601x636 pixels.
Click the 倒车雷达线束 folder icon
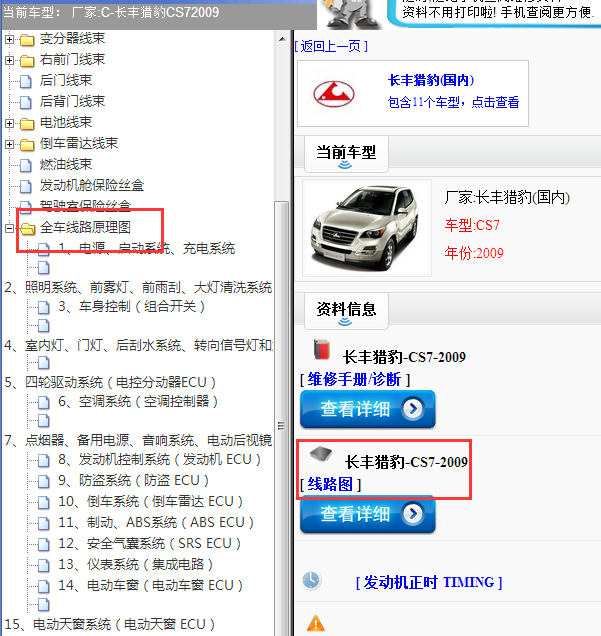(27, 145)
